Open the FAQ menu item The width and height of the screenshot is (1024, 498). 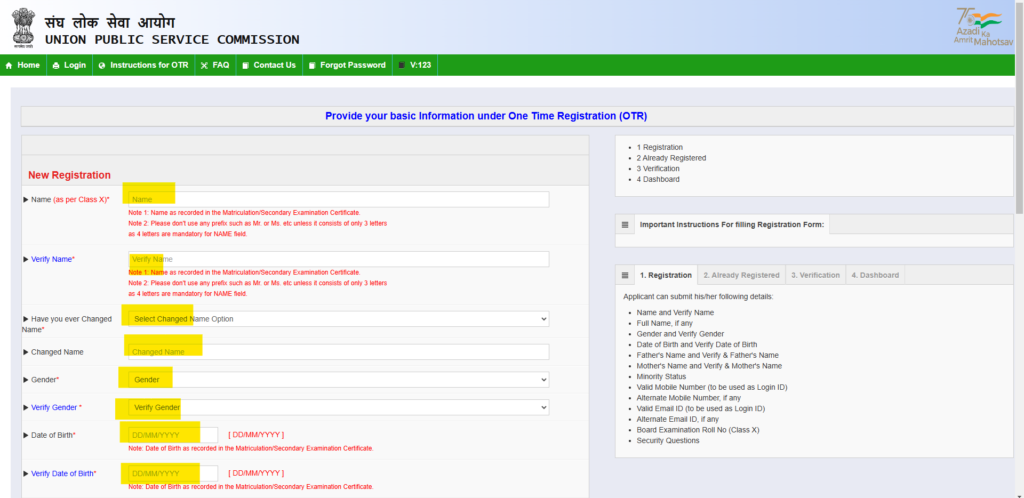pos(216,65)
